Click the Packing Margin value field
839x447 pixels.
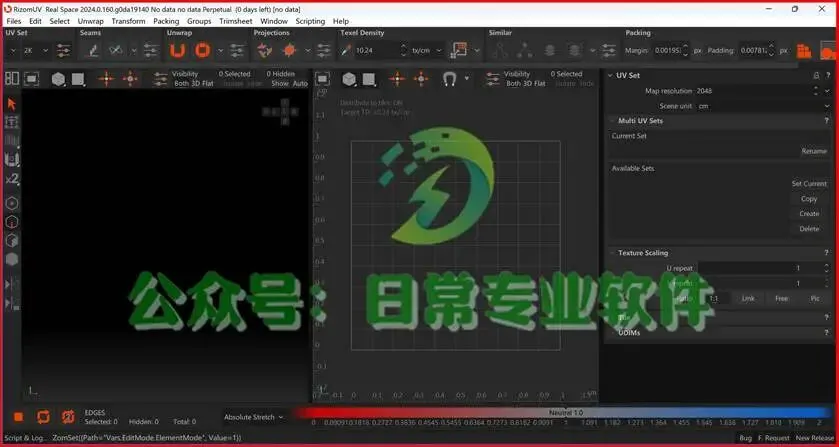[x=666, y=51]
